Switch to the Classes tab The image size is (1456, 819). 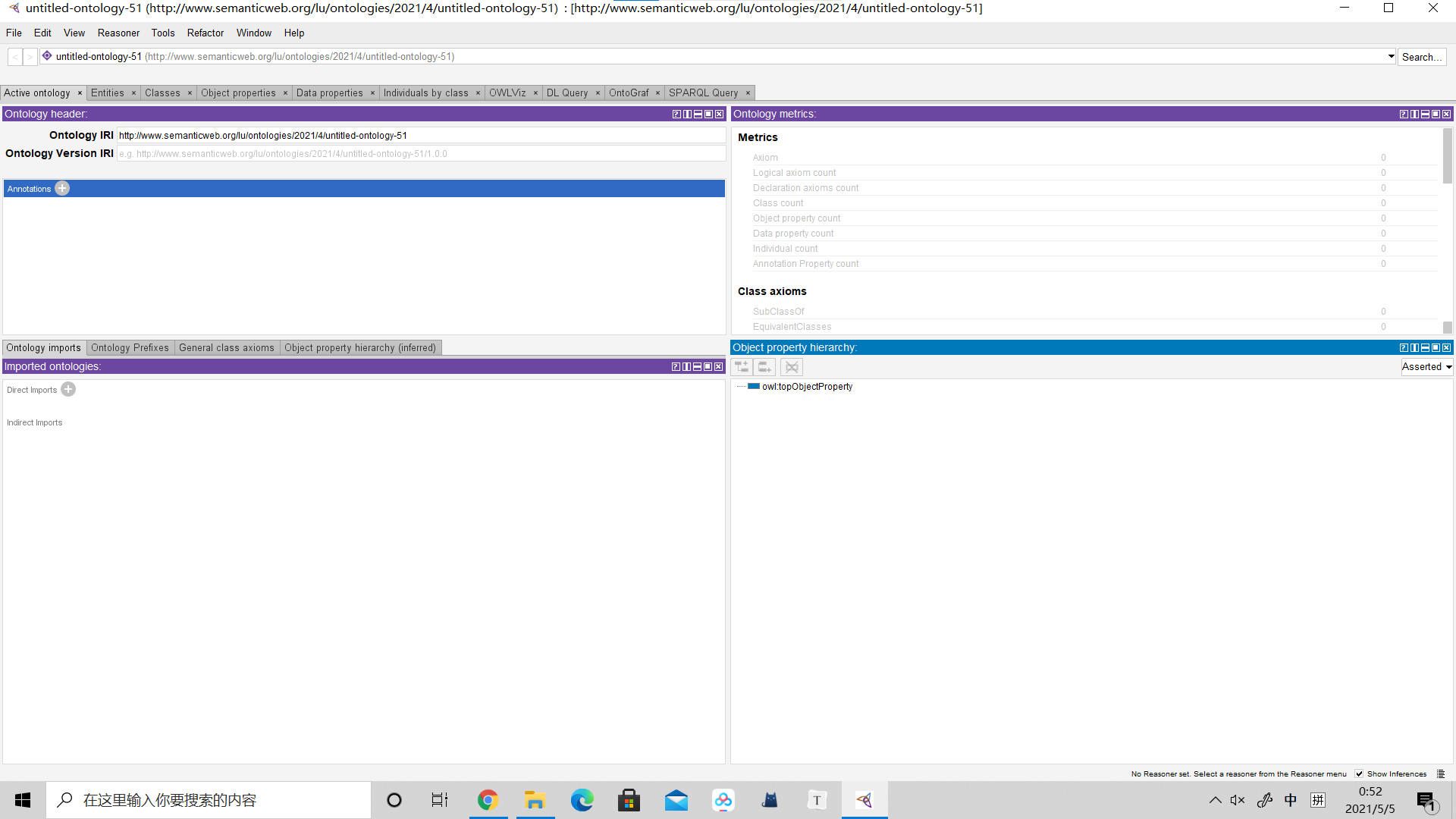click(162, 93)
